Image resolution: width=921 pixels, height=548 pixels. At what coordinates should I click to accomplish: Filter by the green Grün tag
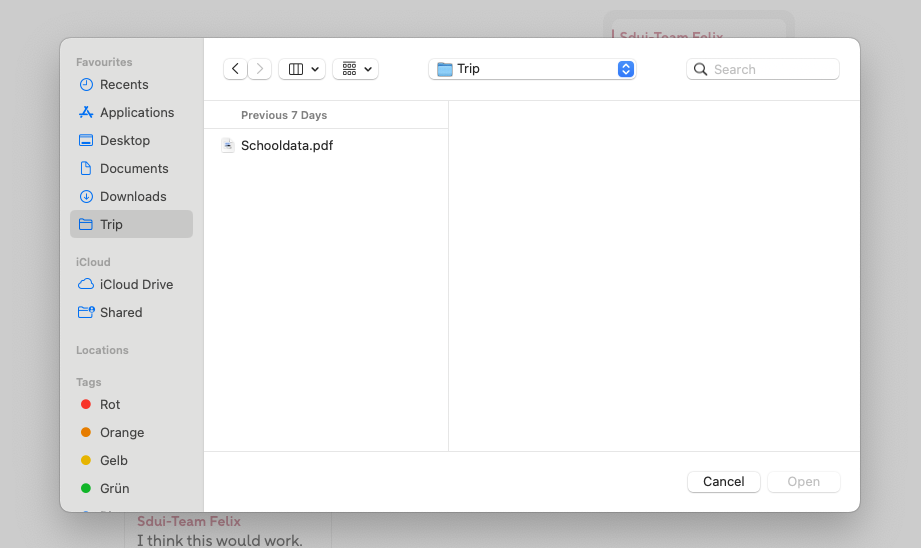click(114, 489)
